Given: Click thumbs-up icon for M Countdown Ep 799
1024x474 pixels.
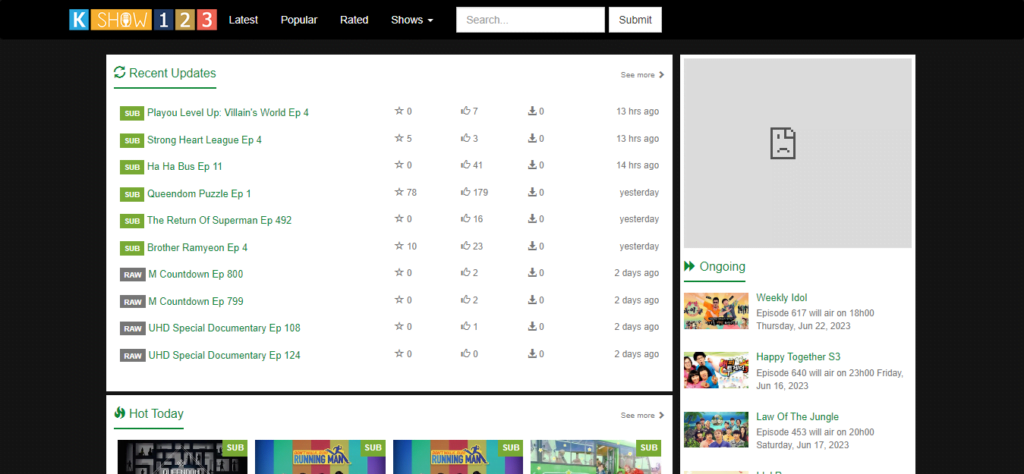Looking at the screenshot, I should point(466,300).
